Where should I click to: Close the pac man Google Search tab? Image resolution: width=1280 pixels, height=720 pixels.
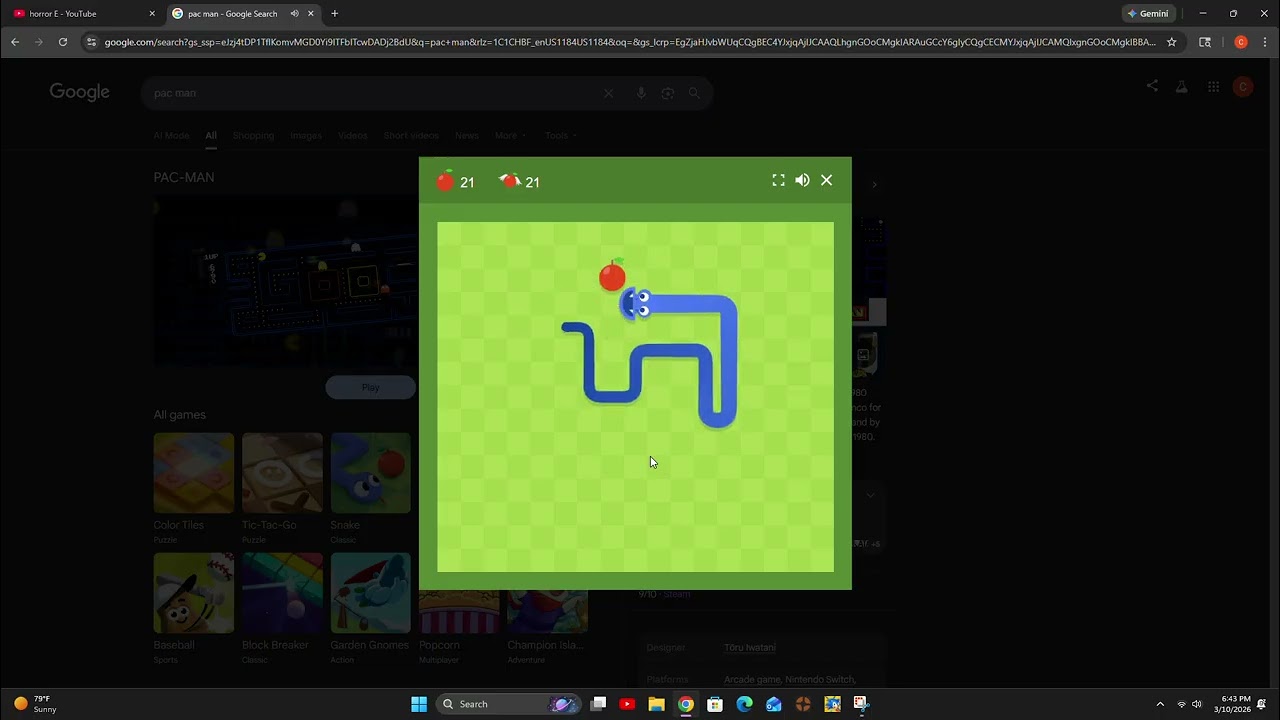[x=311, y=14]
